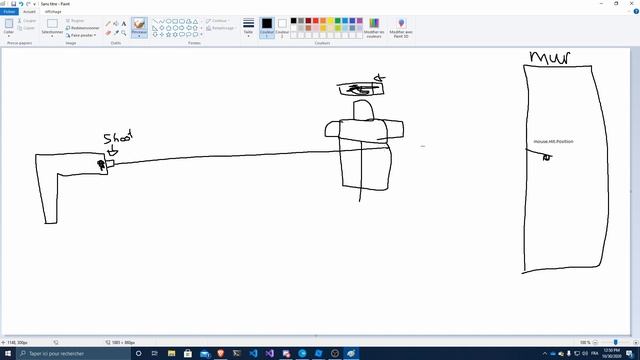Image resolution: width=640 pixels, height=360 pixels.
Task: Open the purple Visual Studio taskbar icon
Action: [x=269, y=353]
